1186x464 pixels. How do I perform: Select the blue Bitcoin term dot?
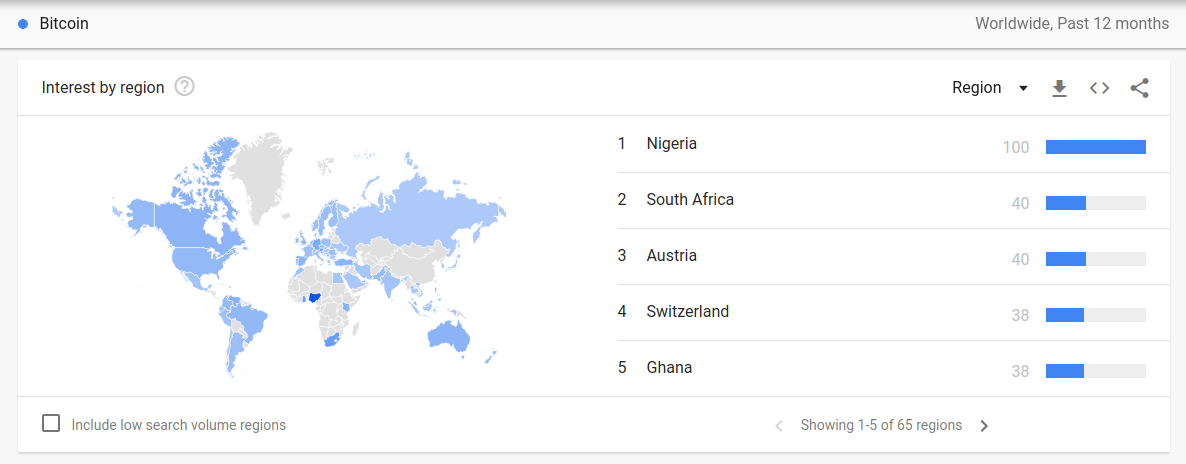23,24
